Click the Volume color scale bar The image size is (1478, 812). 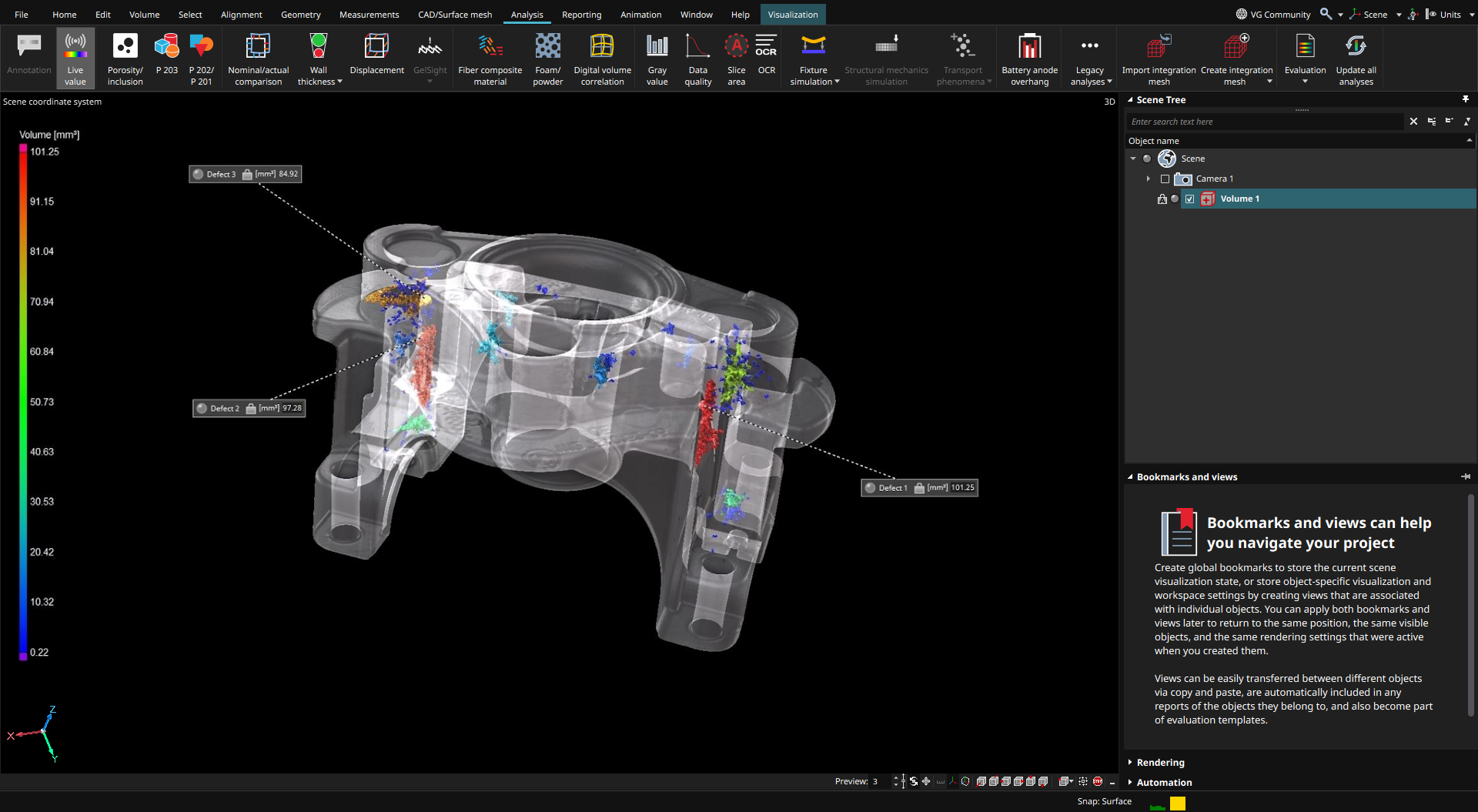point(23,402)
